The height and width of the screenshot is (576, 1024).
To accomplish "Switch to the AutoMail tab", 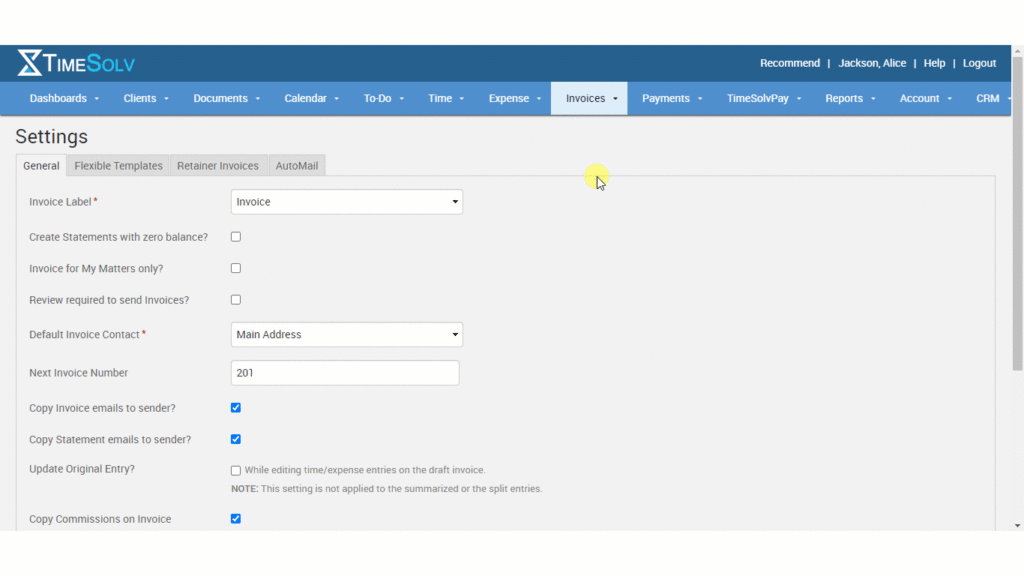I will pyautogui.click(x=296, y=166).
